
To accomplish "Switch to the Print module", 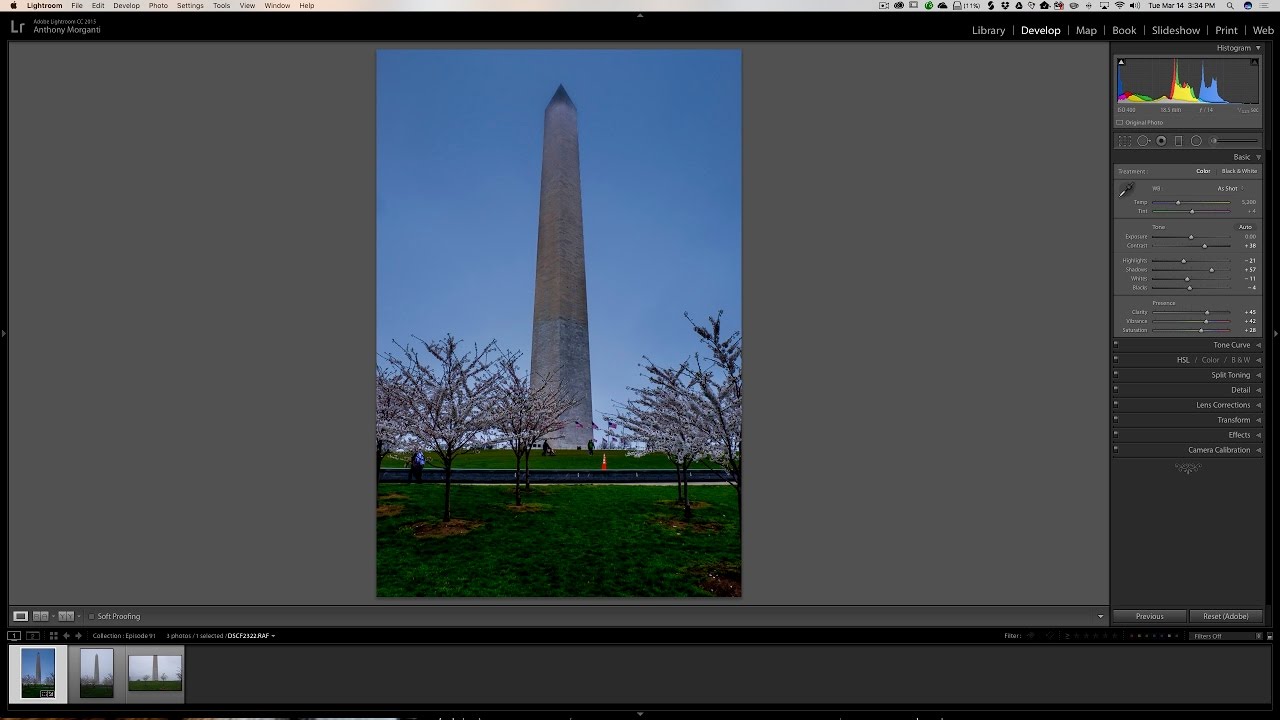I will click(1226, 30).
